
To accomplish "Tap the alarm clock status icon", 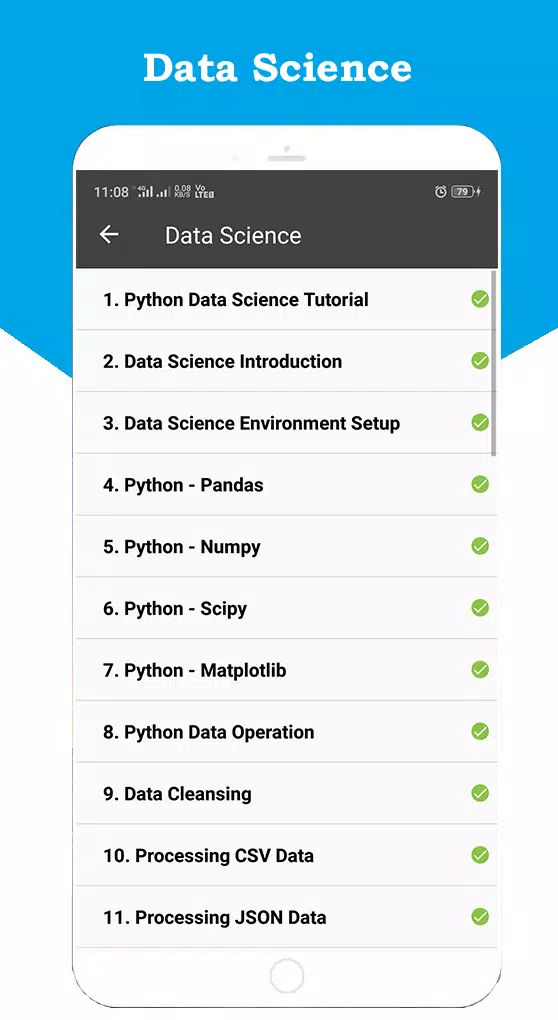I will coord(440,191).
